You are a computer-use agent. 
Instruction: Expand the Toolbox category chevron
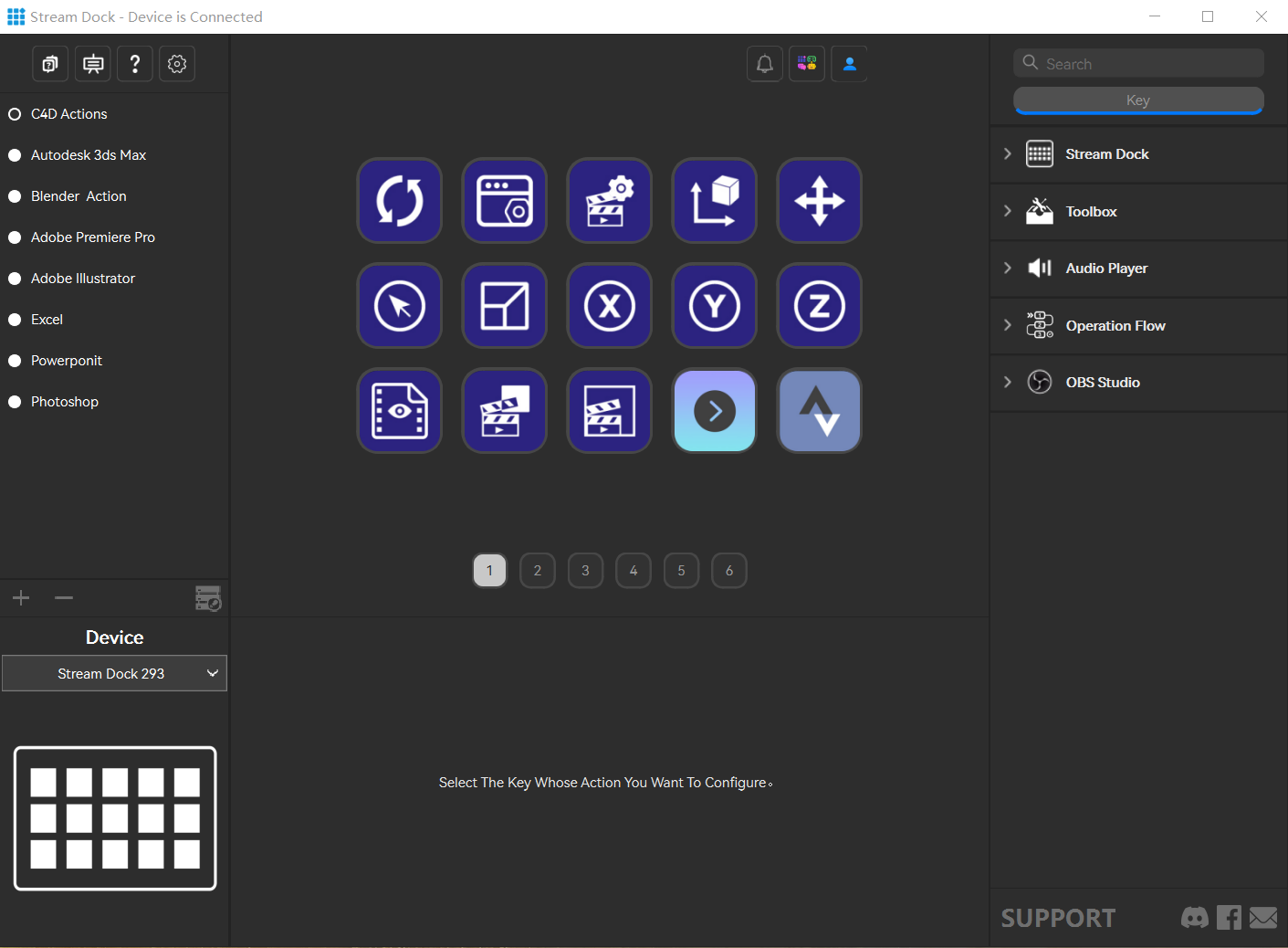pyautogui.click(x=1008, y=211)
